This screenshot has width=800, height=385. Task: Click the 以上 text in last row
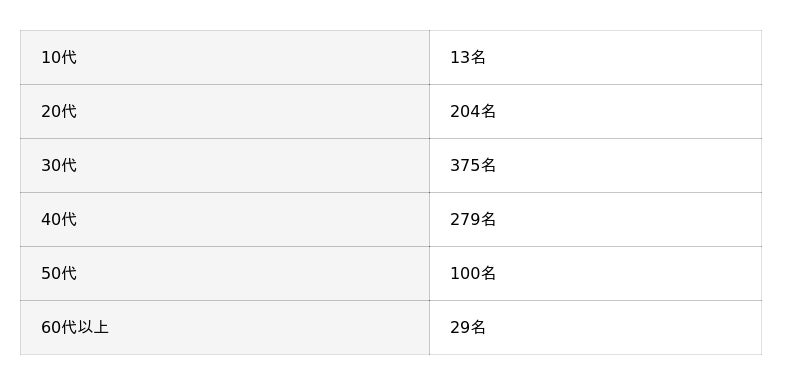93,327
